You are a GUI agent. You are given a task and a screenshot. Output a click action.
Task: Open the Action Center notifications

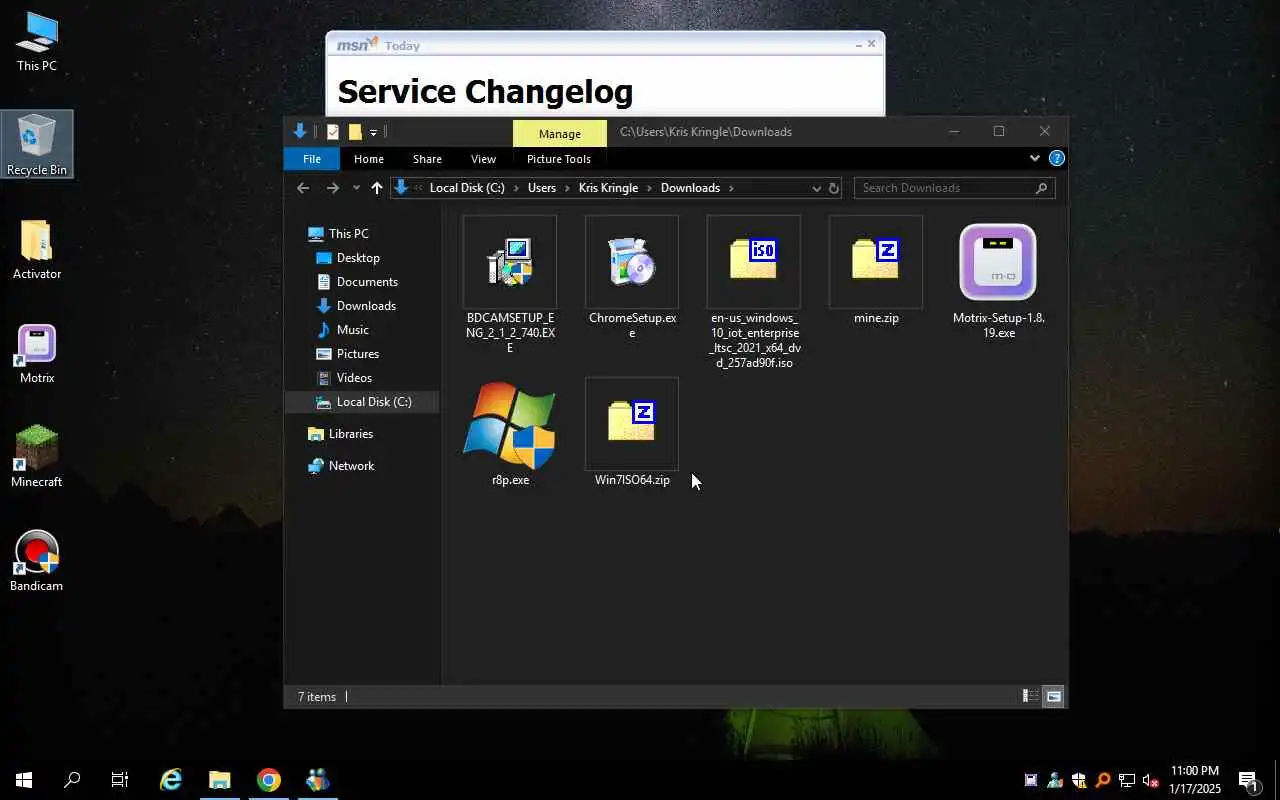tap(1250, 780)
